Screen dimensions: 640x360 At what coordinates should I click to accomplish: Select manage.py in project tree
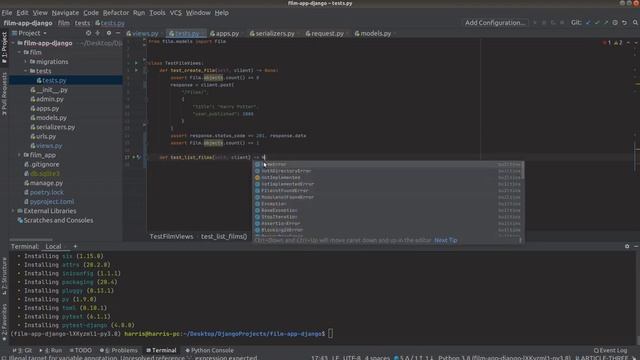[43, 183]
